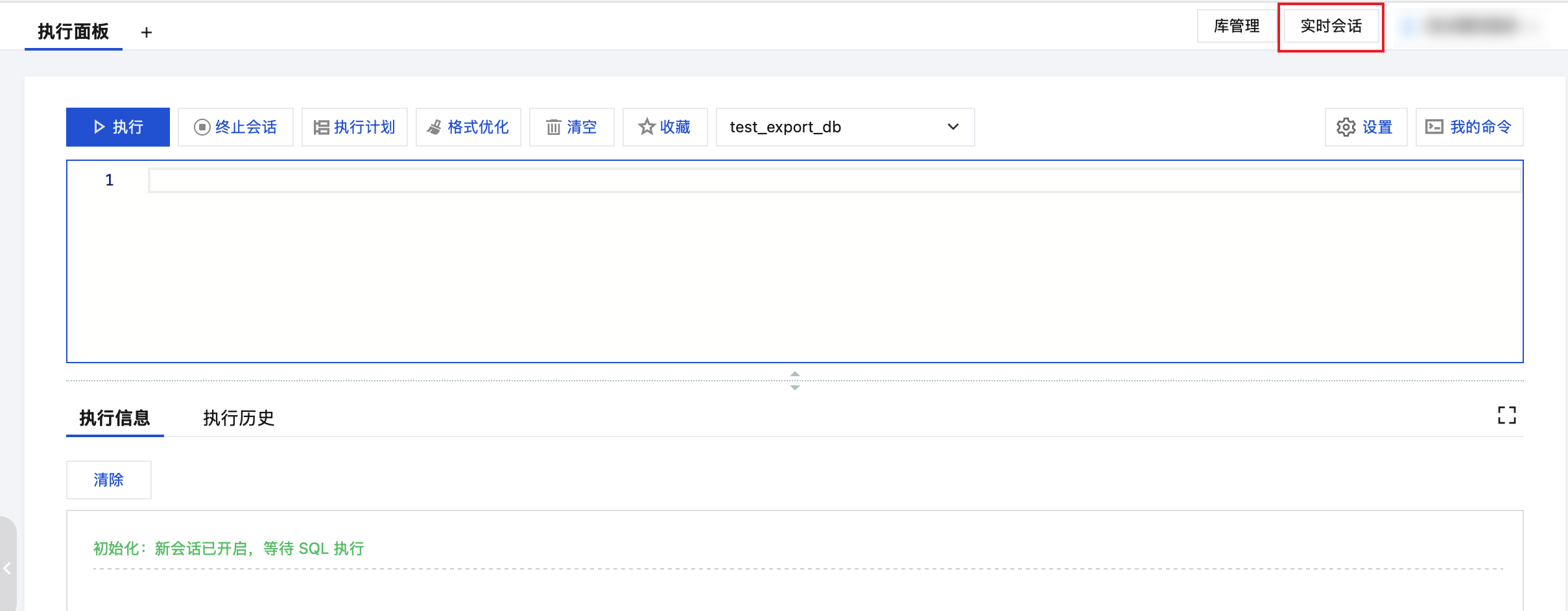This screenshot has height=611, width=1568.
Task: Save the query with 收藏
Action: click(665, 127)
